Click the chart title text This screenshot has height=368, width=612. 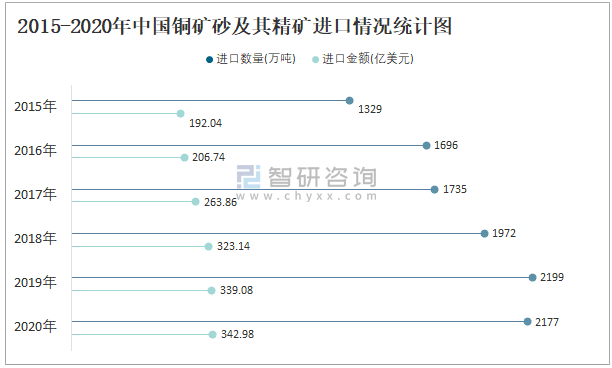coord(235,27)
